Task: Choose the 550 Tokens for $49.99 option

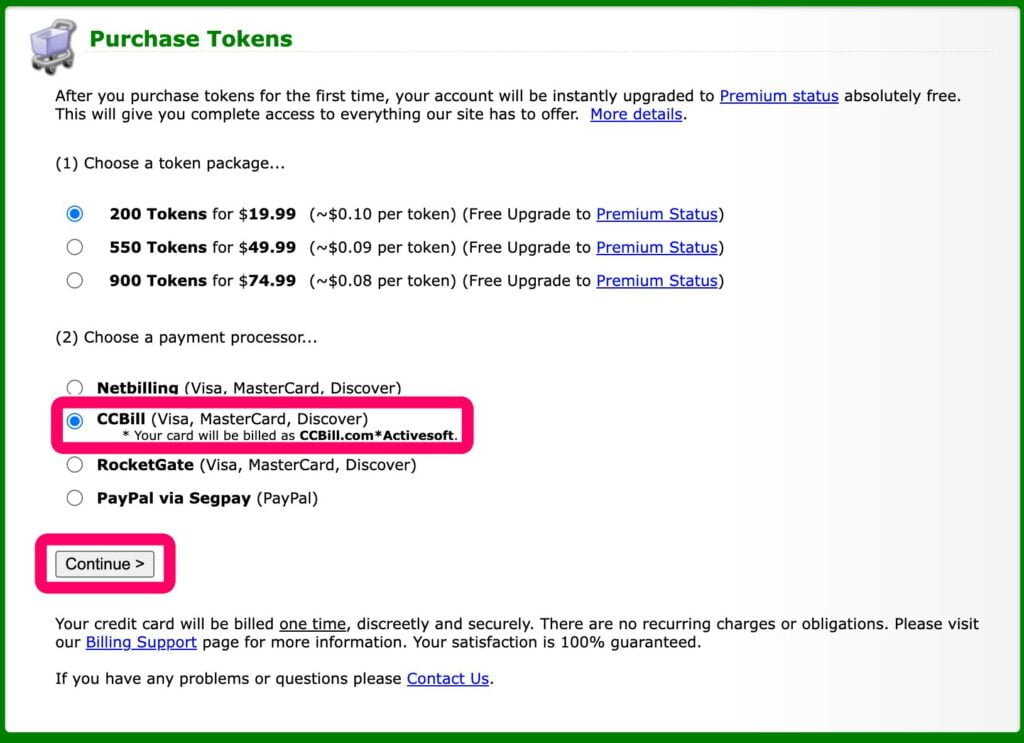Action: [75, 247]
